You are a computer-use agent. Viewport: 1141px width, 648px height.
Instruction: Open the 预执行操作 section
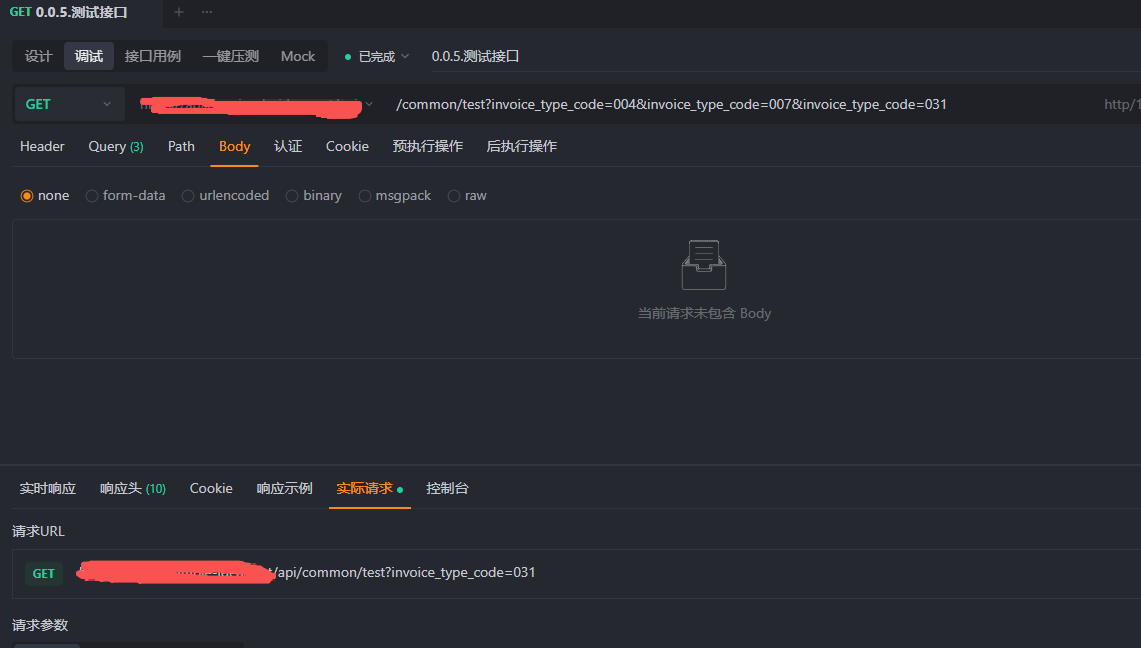(x=428, y=146)
